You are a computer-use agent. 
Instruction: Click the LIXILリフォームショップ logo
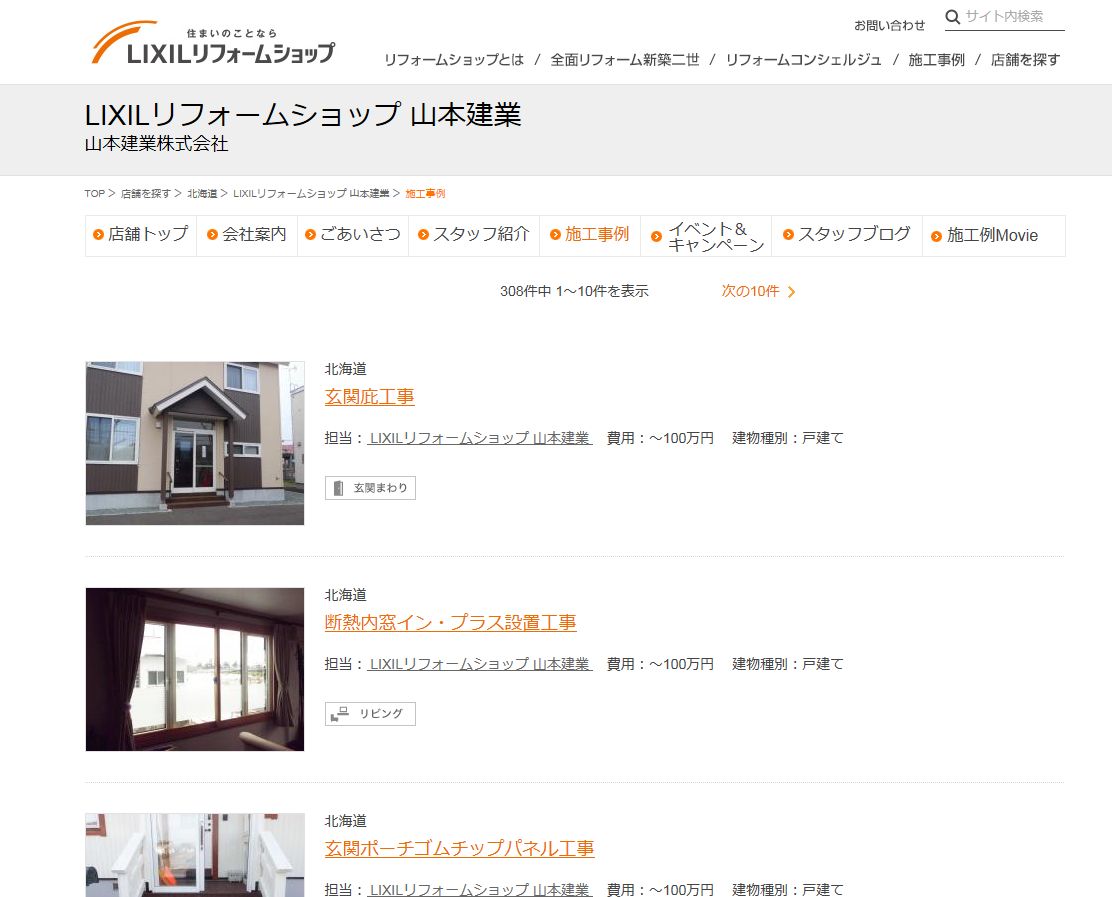(x=213, y=43)
